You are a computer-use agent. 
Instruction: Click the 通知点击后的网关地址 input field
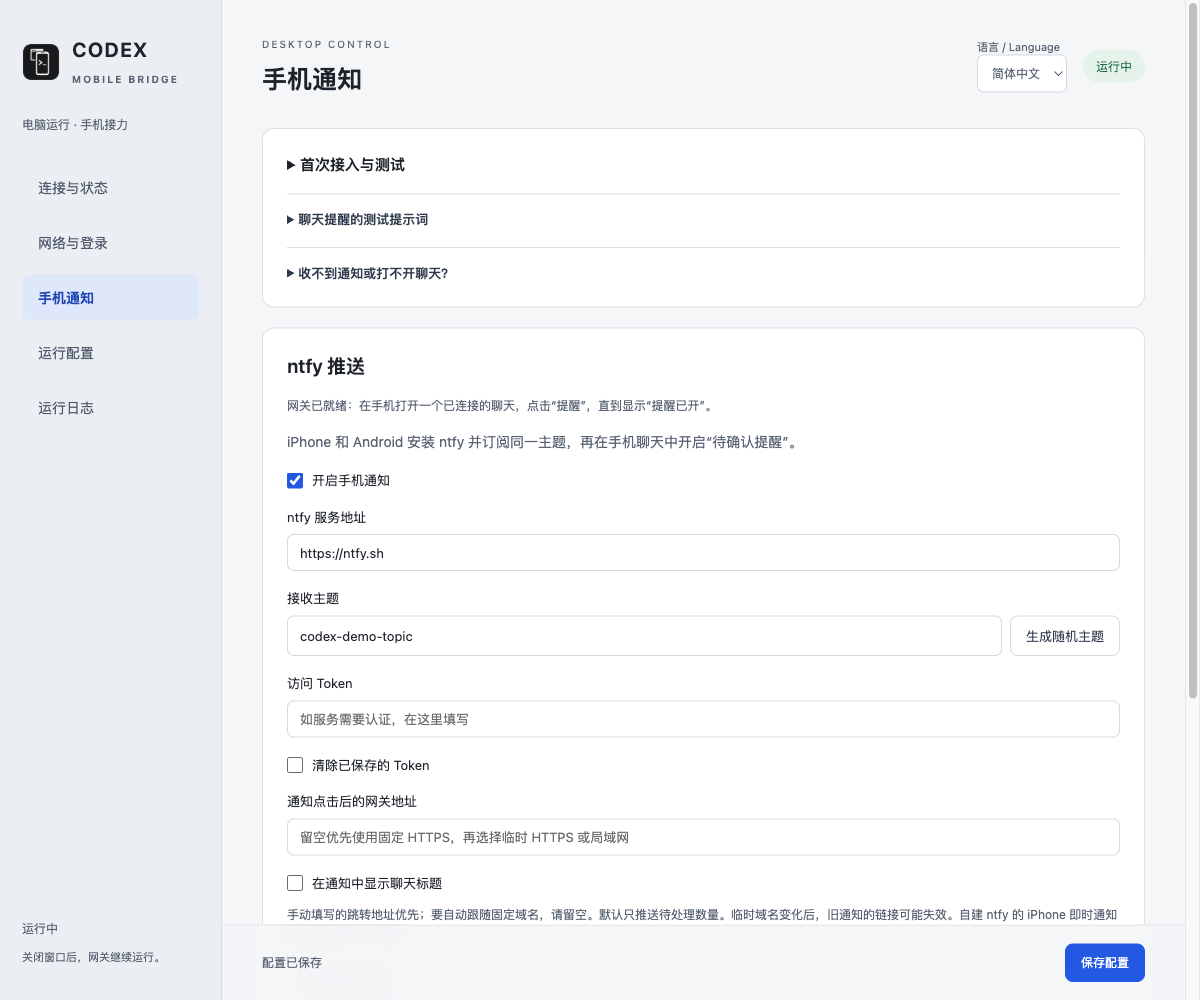[703, 837]
